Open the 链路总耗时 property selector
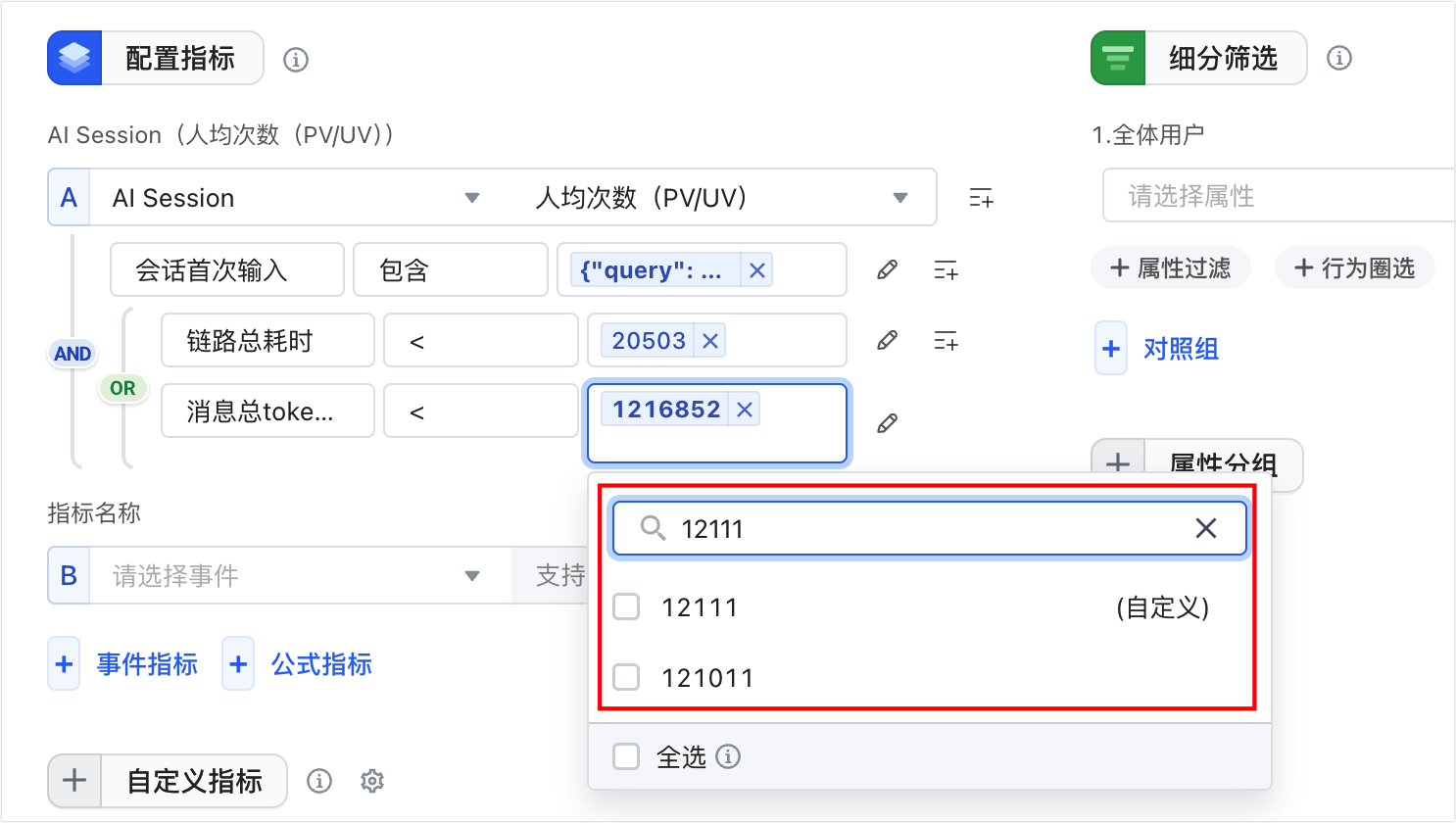Image resolution: width=1456 pixels, height=823 pixels. coord(267,340)
